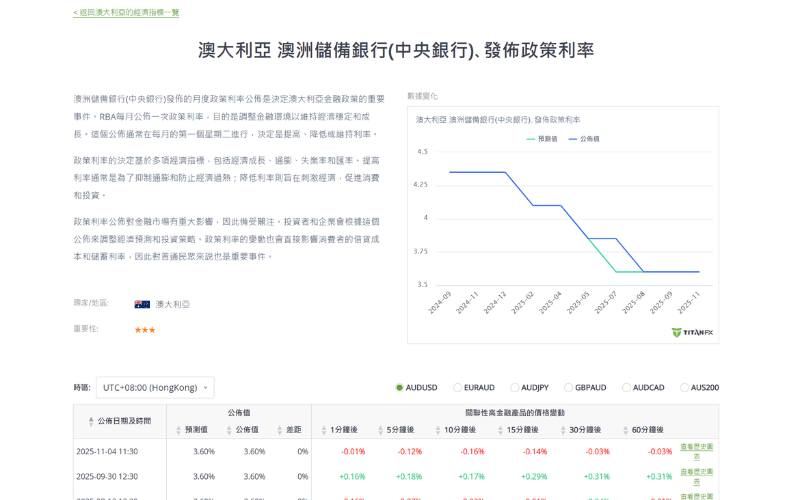The image size is (800, 500).
Task: Click the 2025-11-04 11:30 date cell
Action: (107, 452)
